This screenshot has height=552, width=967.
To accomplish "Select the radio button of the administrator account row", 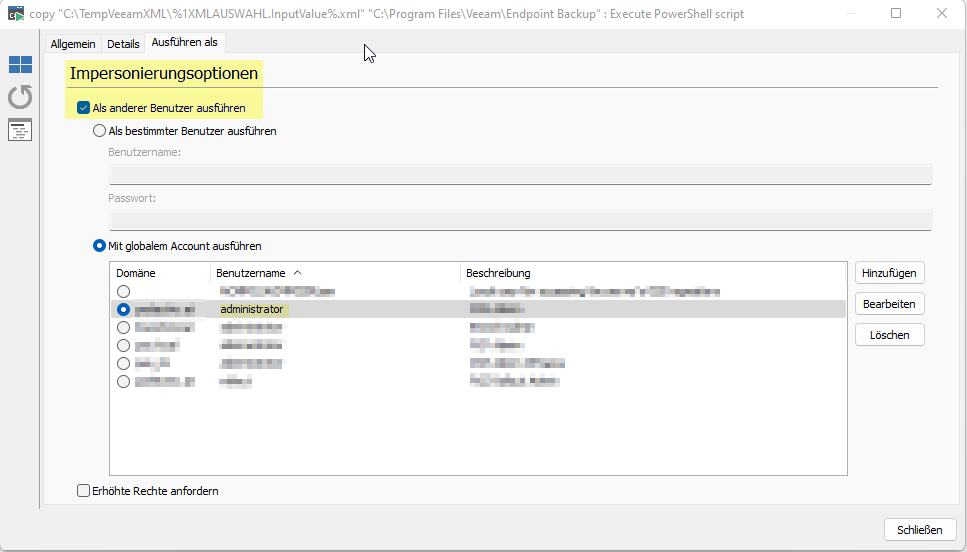I will [124, 310].
